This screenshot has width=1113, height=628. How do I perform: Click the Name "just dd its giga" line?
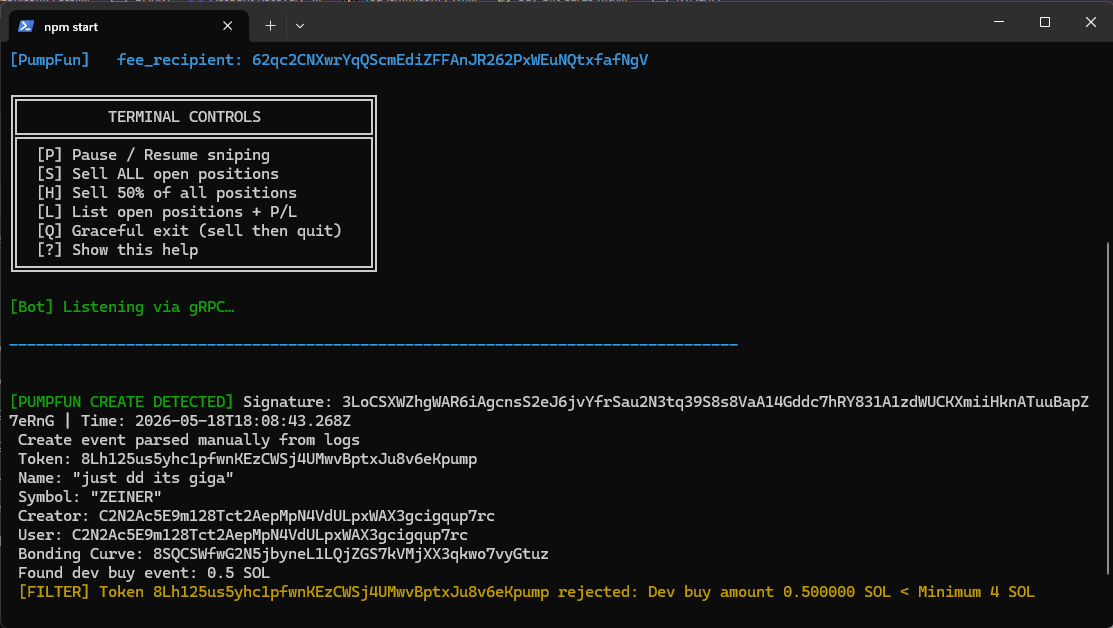pyautogui.click(x=126, y=478)
